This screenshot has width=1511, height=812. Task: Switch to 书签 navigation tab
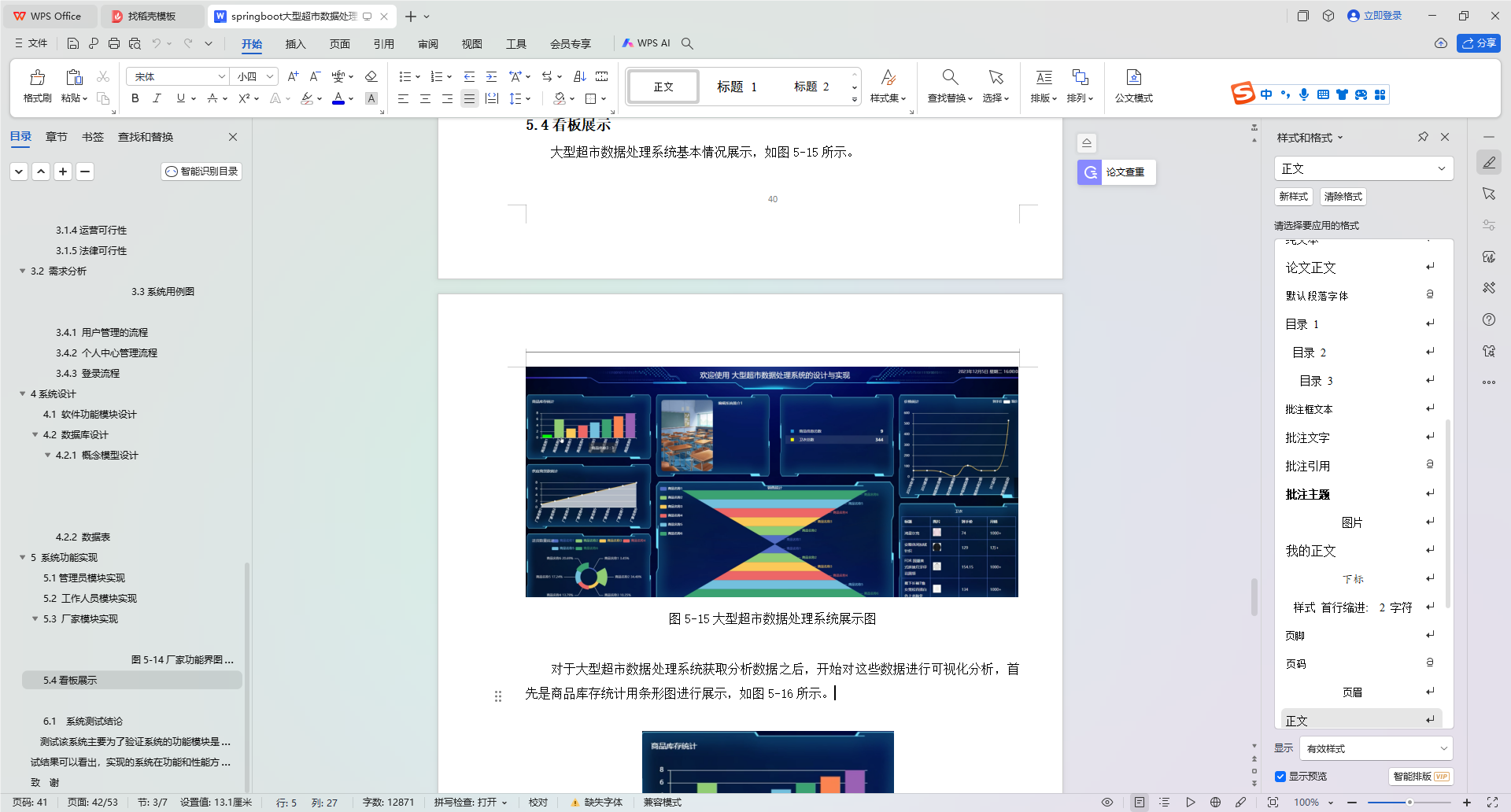[x=93, y=137]
